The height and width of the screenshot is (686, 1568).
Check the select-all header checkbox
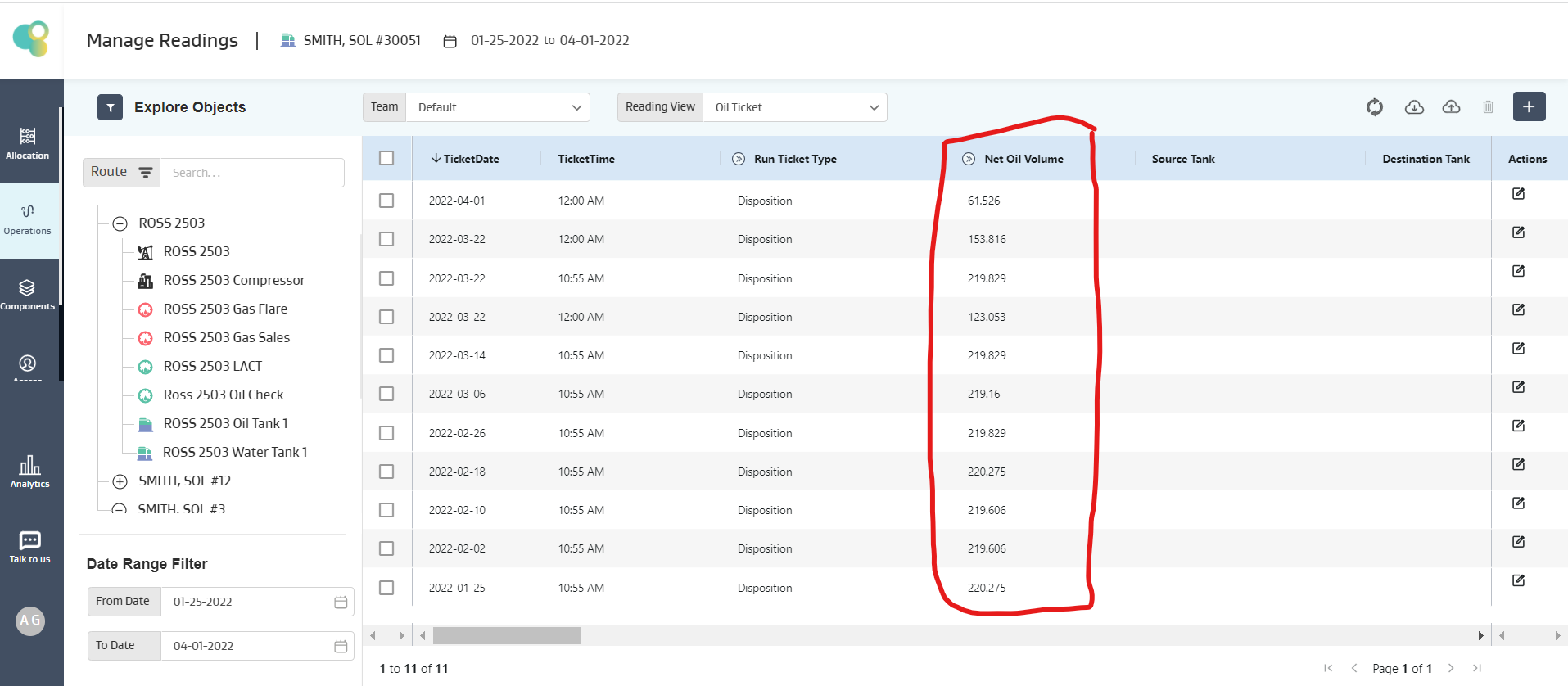(x=386, y=158)
